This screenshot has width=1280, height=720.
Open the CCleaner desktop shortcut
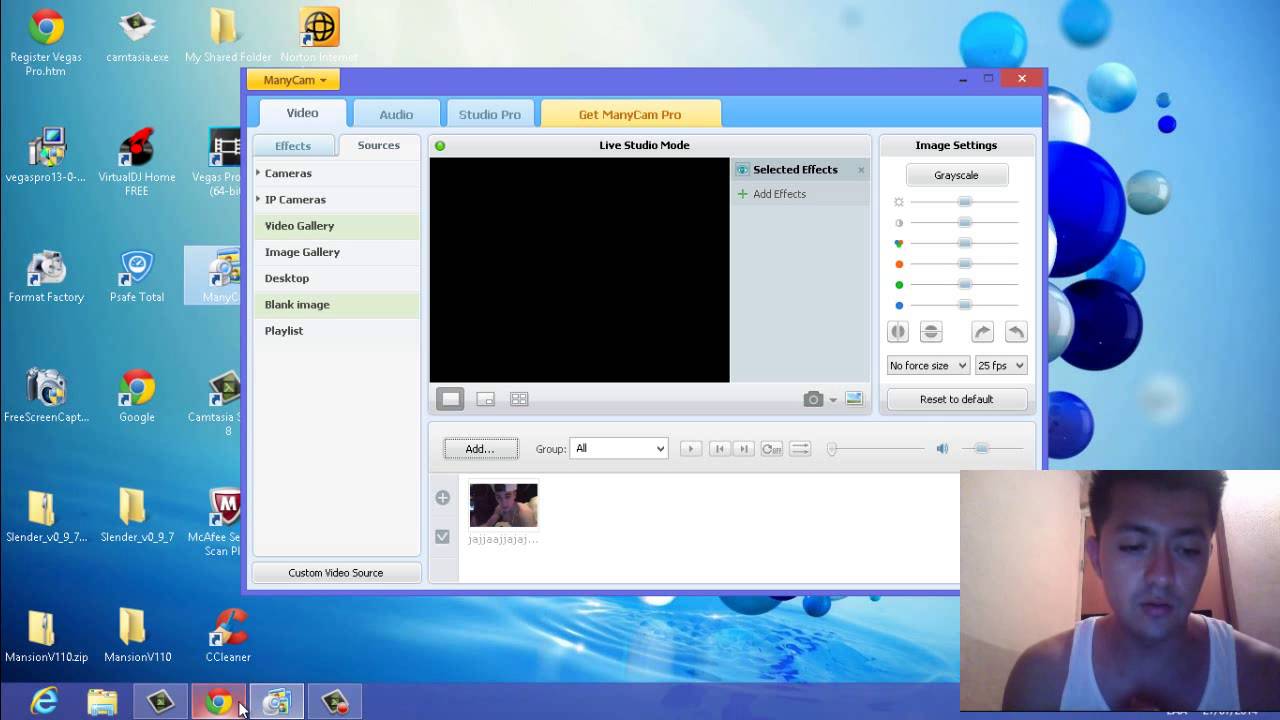(228, 637)
